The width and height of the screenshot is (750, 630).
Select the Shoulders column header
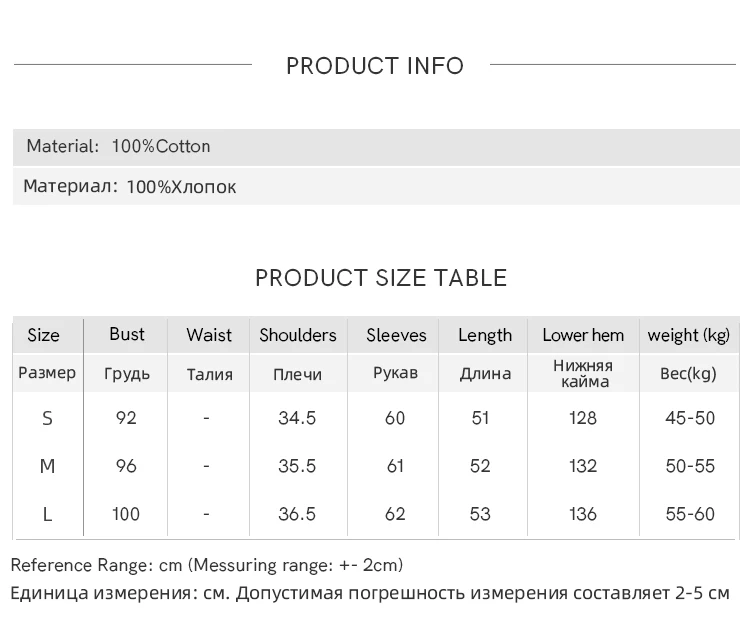tap(298, 335)
